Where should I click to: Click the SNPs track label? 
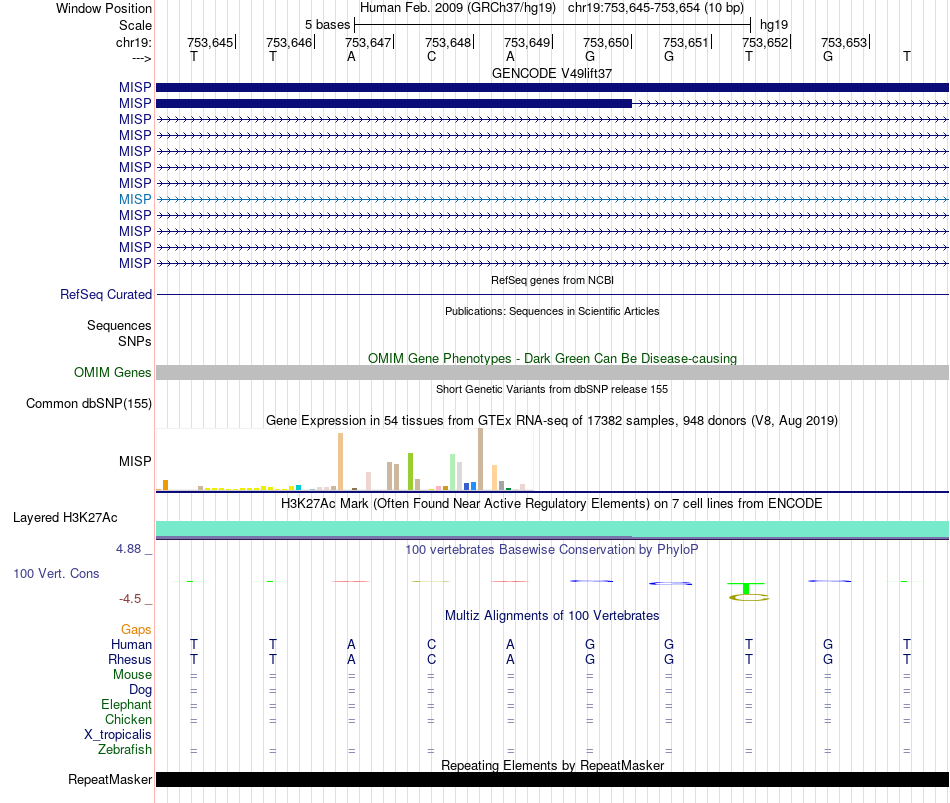tap(135, 341)
